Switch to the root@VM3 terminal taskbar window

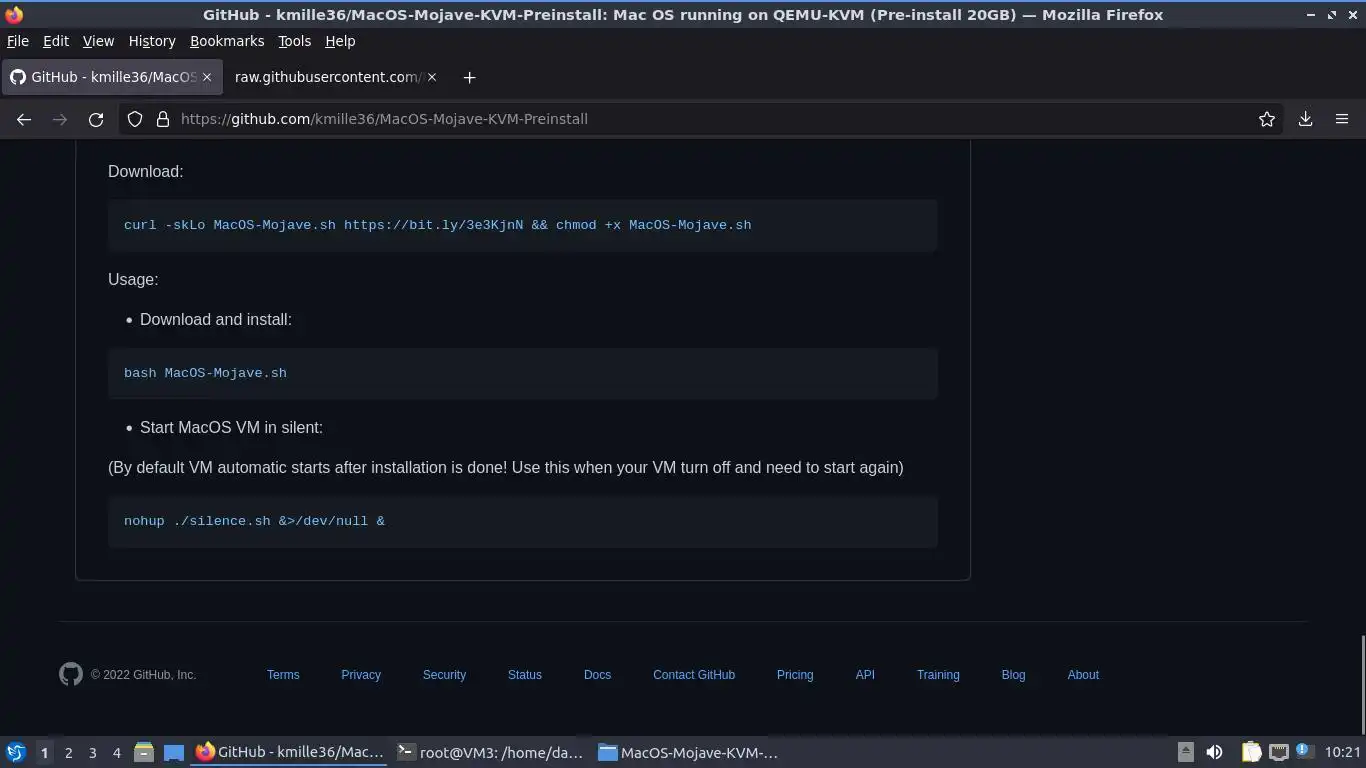490,752
